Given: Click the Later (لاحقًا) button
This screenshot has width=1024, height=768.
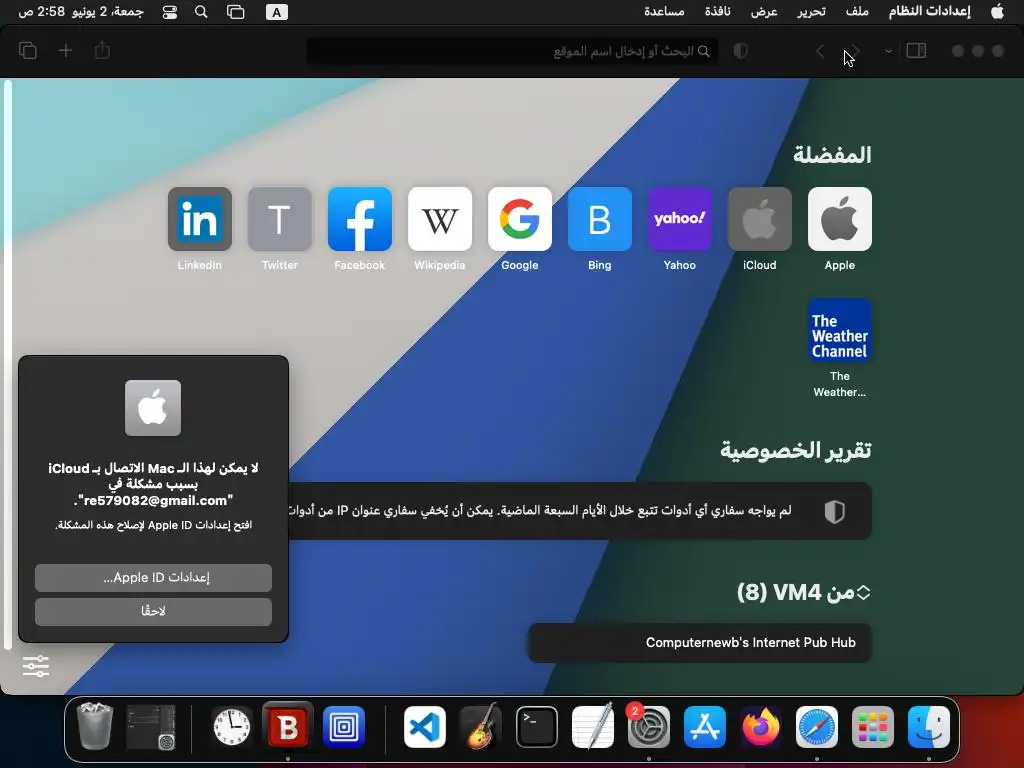Looking at the screenshot, I should [x=153, y=612].
